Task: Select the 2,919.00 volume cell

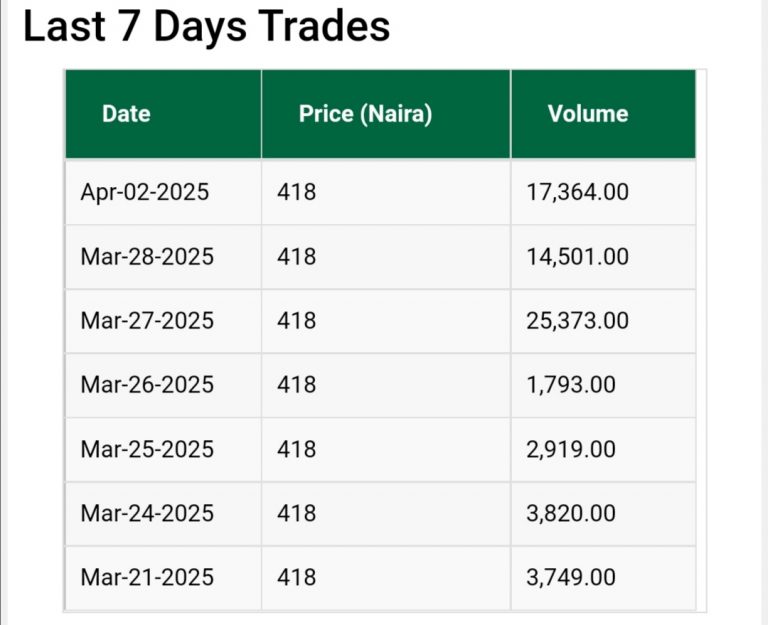Action: click(x=571, y=449)
